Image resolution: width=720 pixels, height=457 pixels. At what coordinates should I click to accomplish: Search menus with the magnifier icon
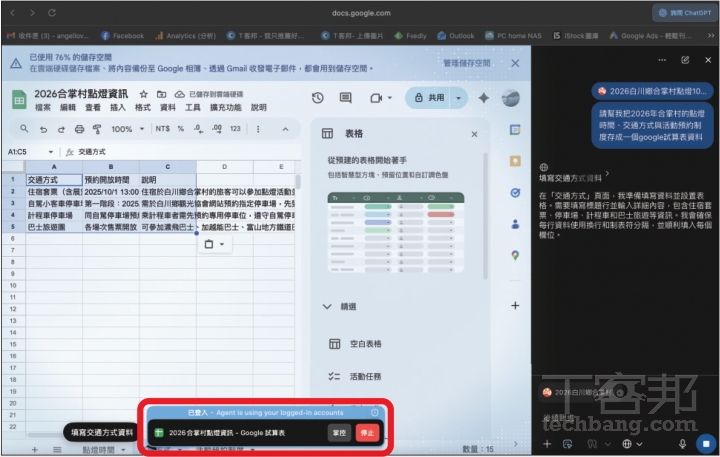(24, 129)
